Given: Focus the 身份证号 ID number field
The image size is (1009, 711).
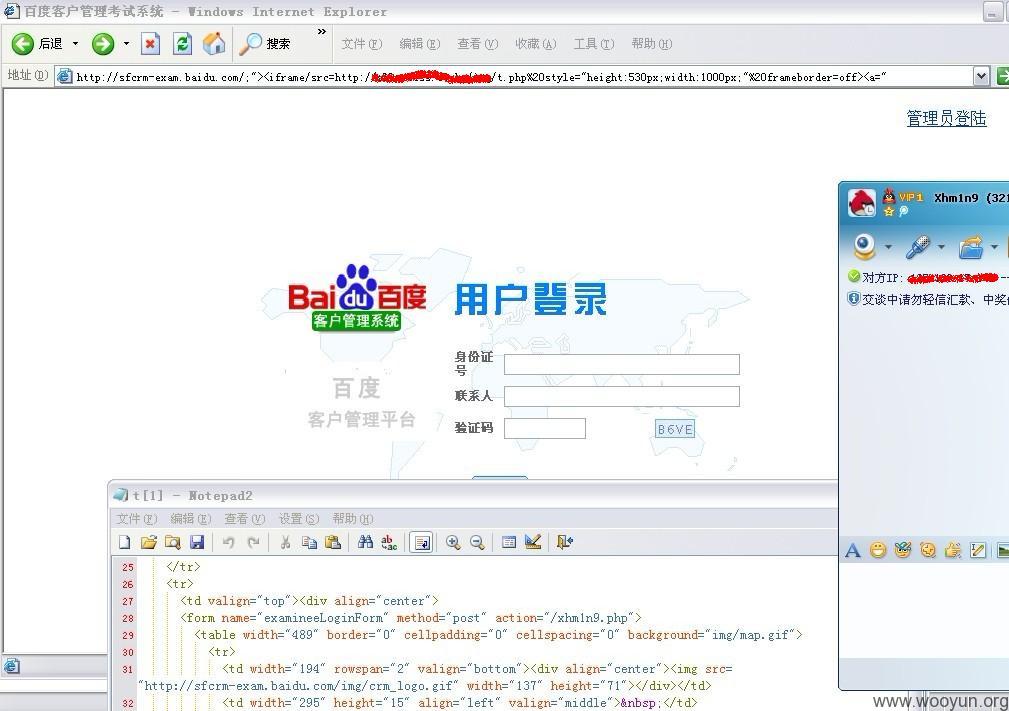Looking at the screenshot, I should tap(622, 364).
